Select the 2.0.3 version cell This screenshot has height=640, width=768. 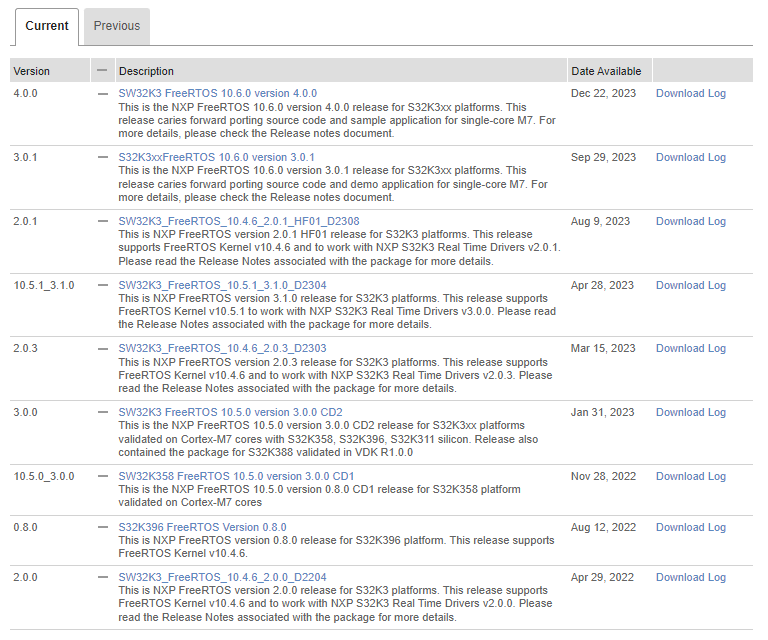point(25,348)
